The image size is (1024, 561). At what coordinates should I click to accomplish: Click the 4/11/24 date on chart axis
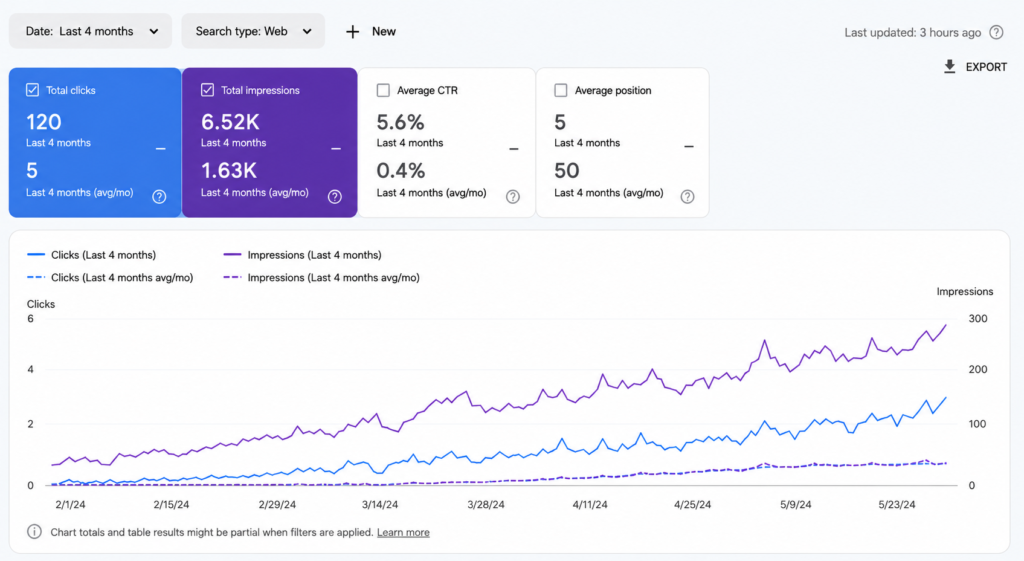pyautogui.click(x=590, y=505)
